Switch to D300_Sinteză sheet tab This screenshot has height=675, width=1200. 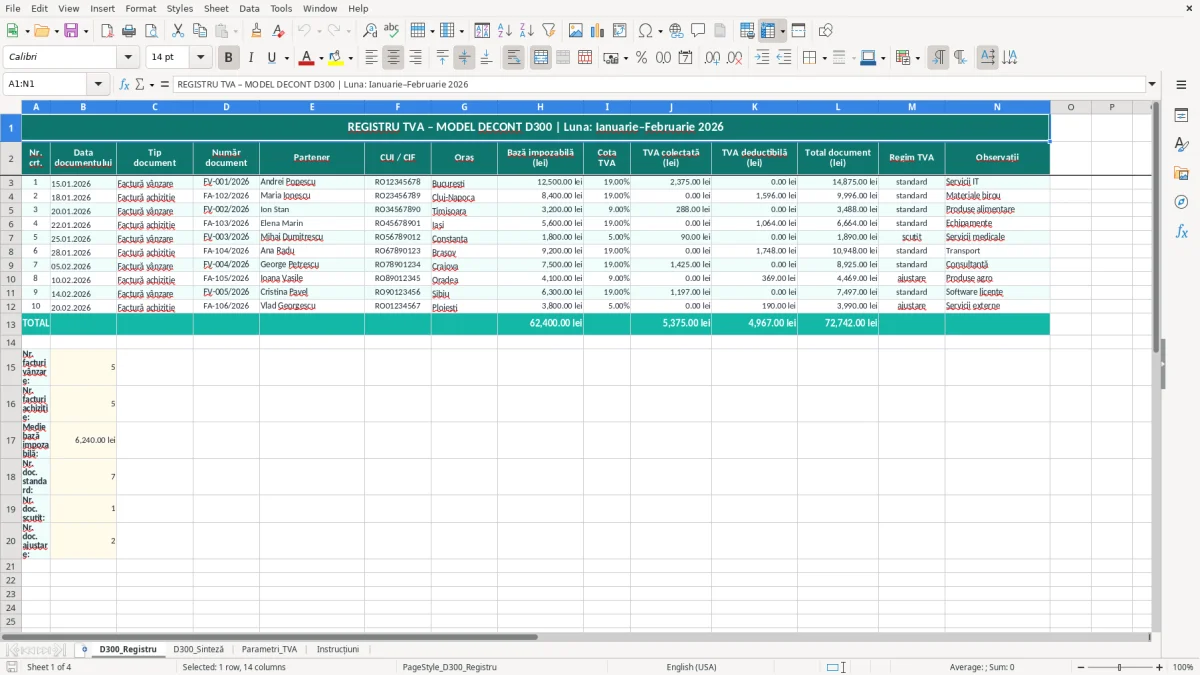pos(198,649)
